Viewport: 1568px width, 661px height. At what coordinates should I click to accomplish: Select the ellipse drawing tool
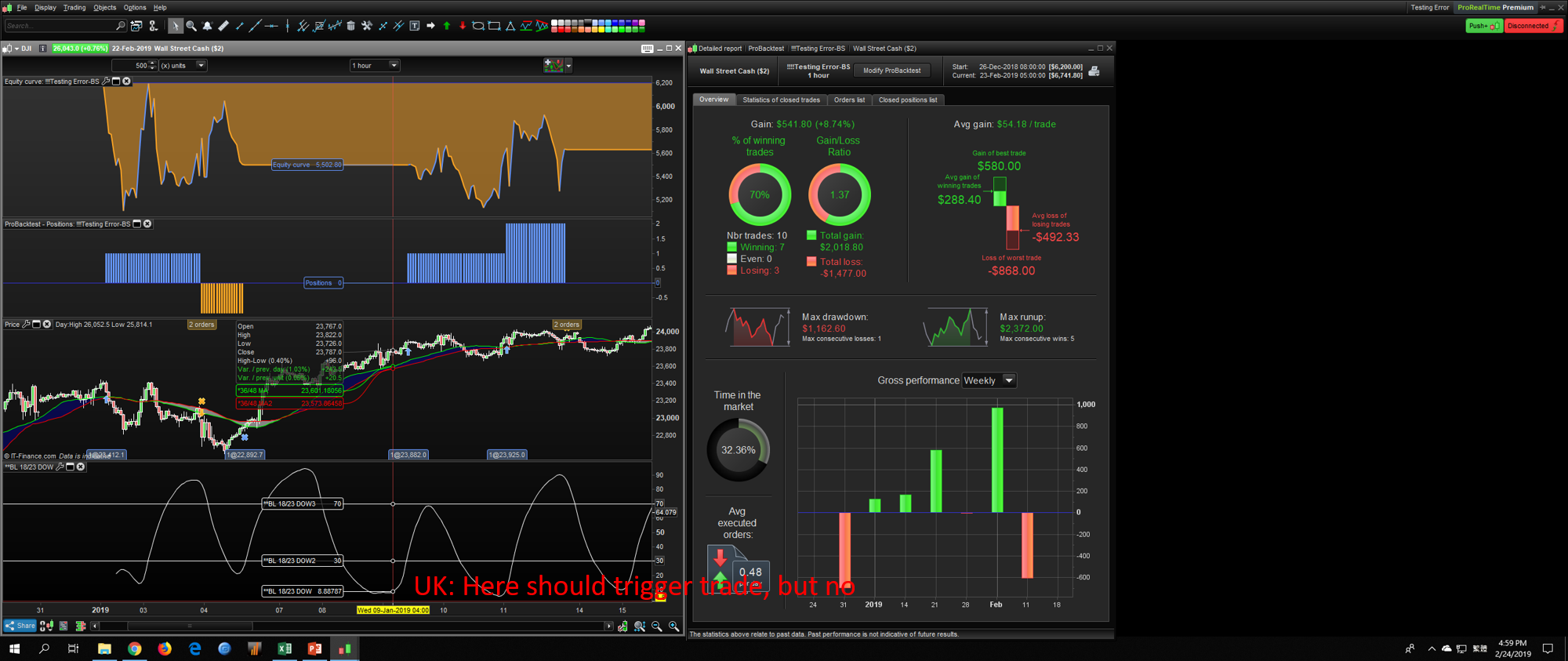[x=478, y=26]
